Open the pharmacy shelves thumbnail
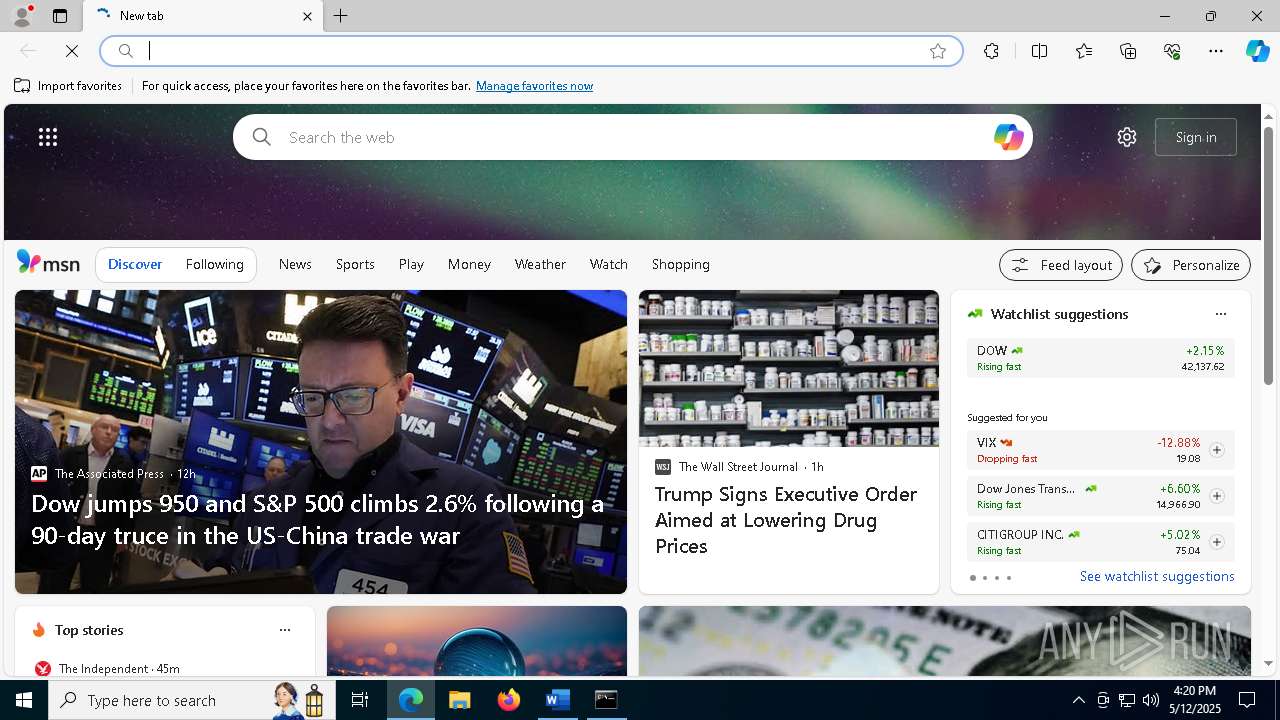This screenshot has width=1280, height=720. point(789,368)
